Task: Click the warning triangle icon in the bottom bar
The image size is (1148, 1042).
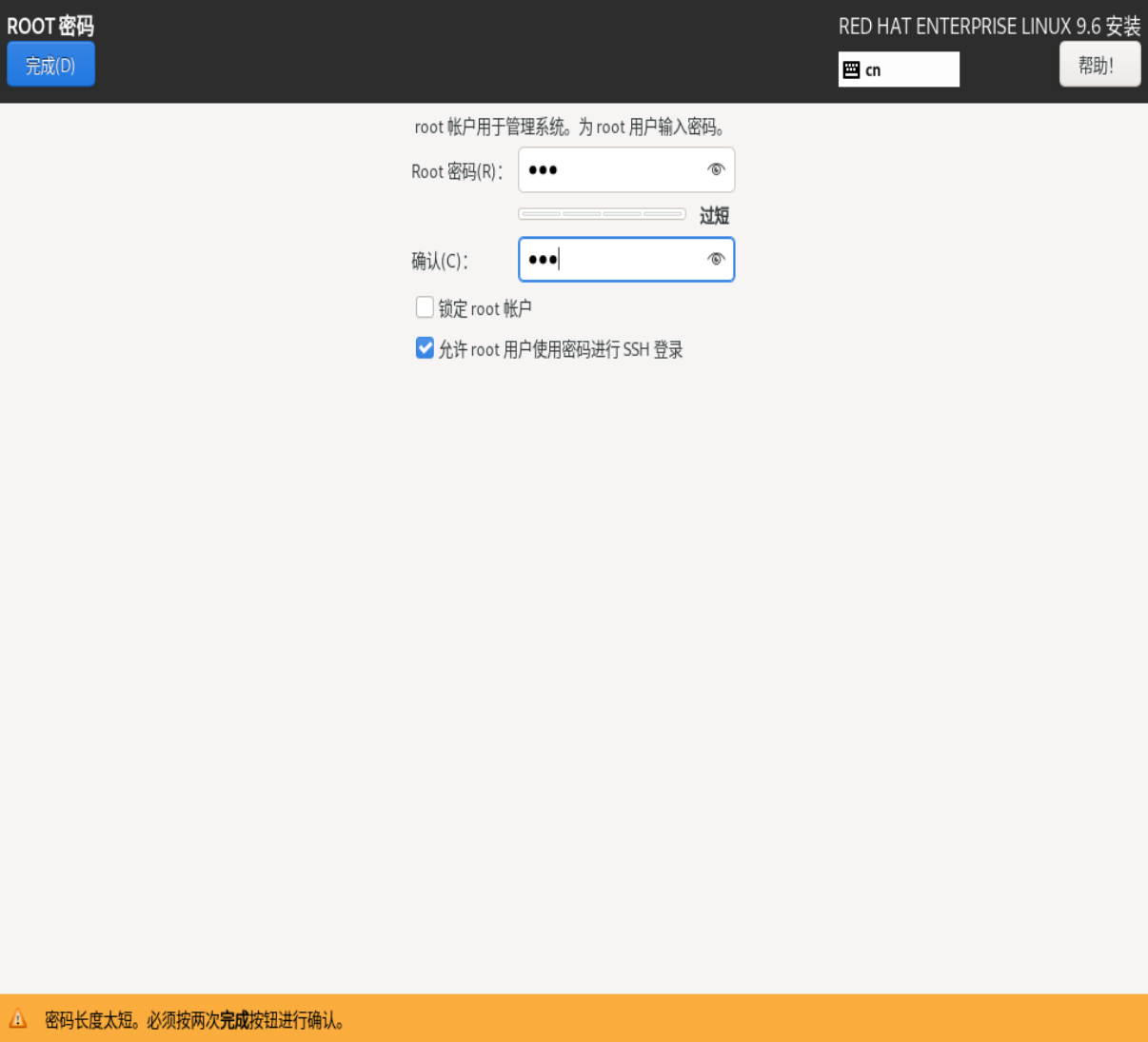Action: pos(17,1019)
